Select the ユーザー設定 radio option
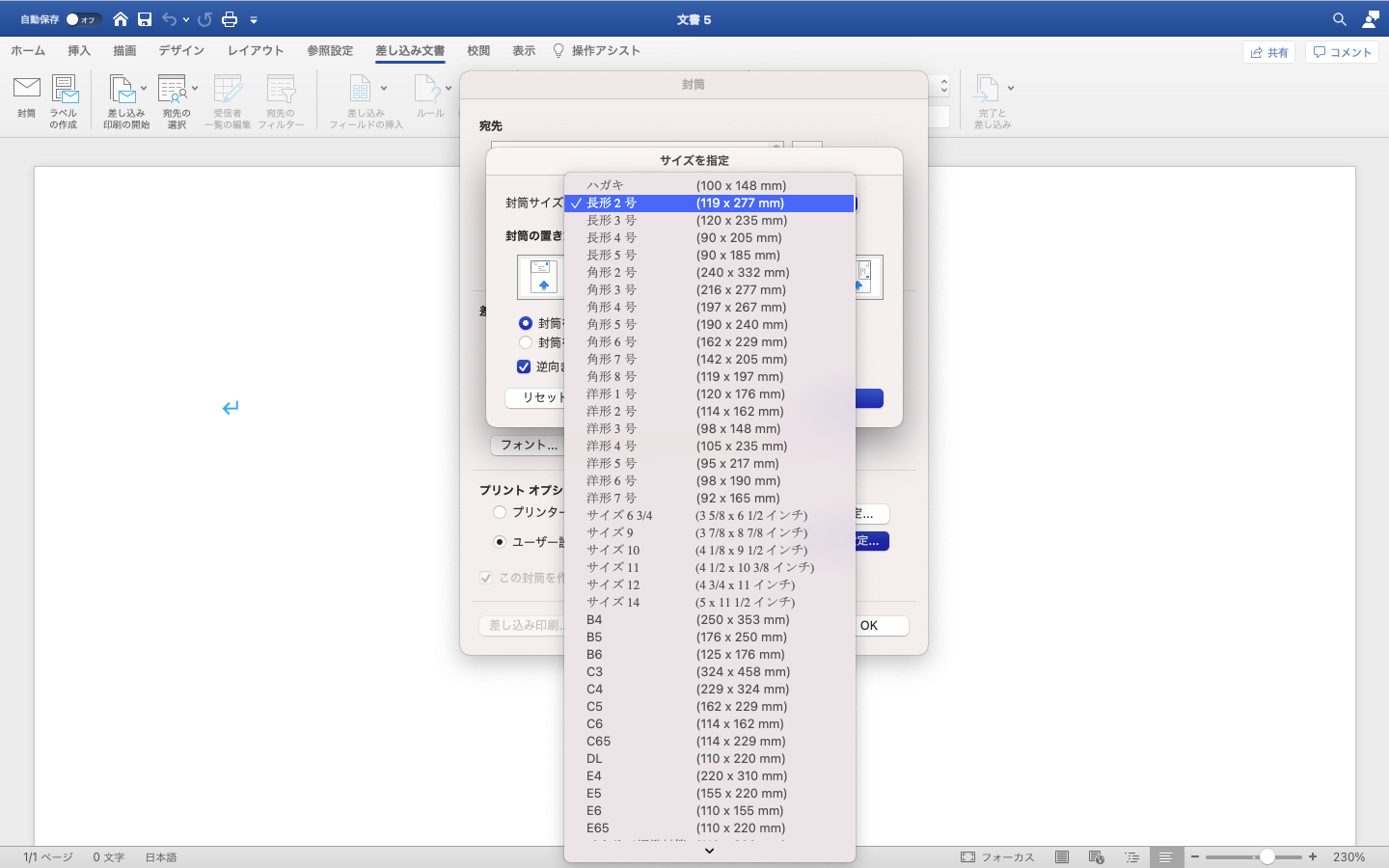The width and height of the screenshot is (1389, 868). 500,542
